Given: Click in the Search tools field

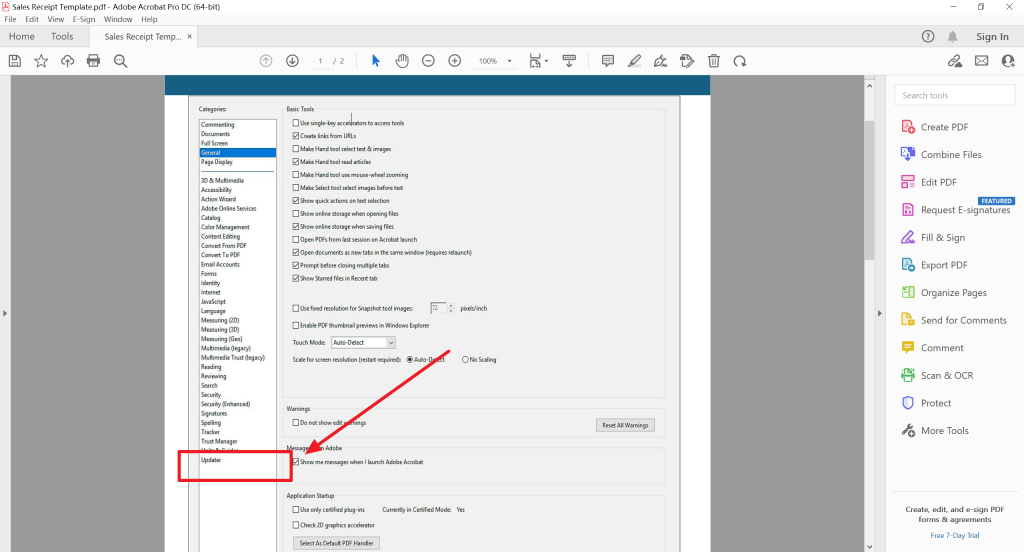Looking at the screenshot, I should (x=955, y=95).
